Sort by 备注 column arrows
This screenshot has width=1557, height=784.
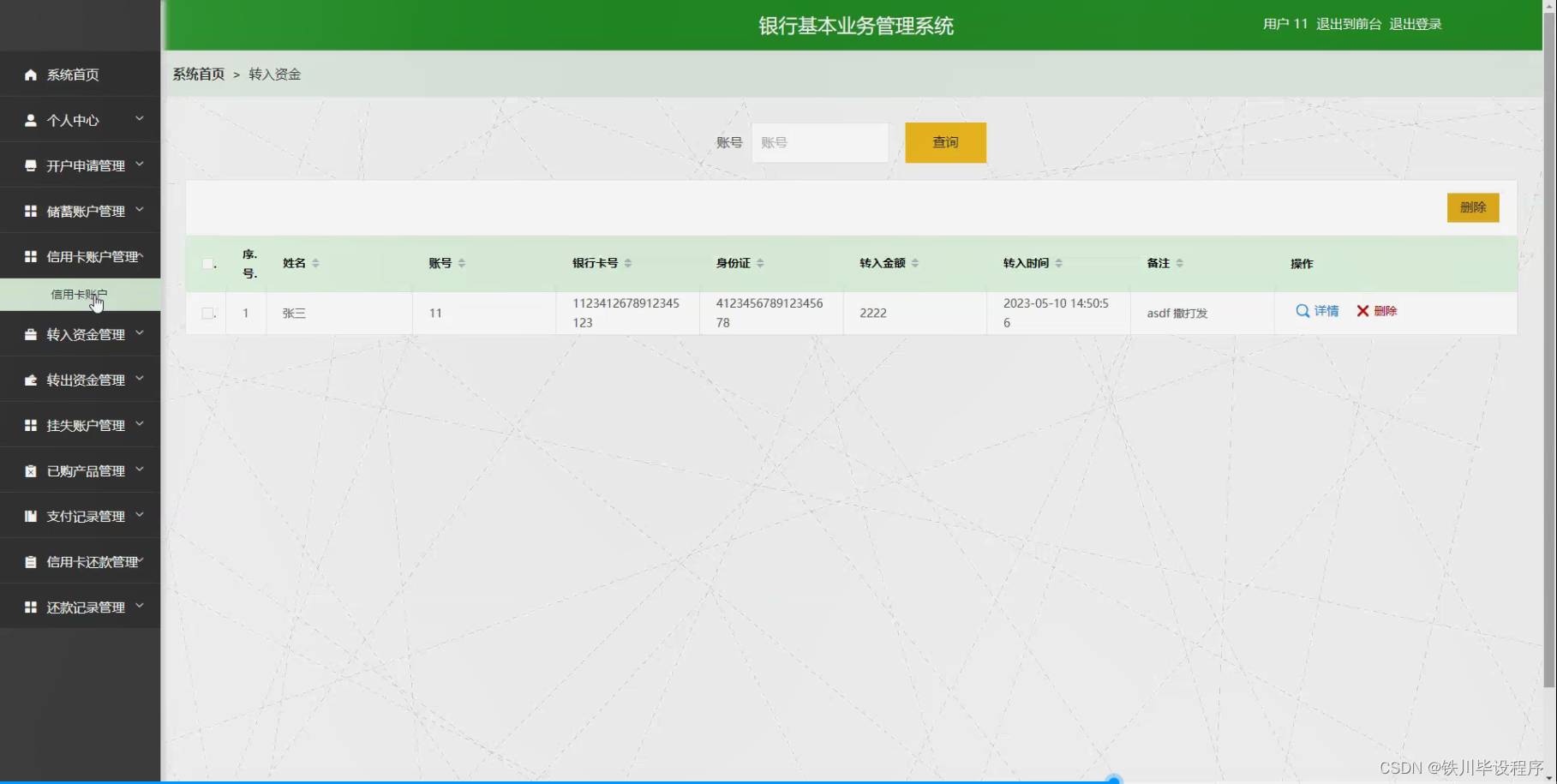1179,263
